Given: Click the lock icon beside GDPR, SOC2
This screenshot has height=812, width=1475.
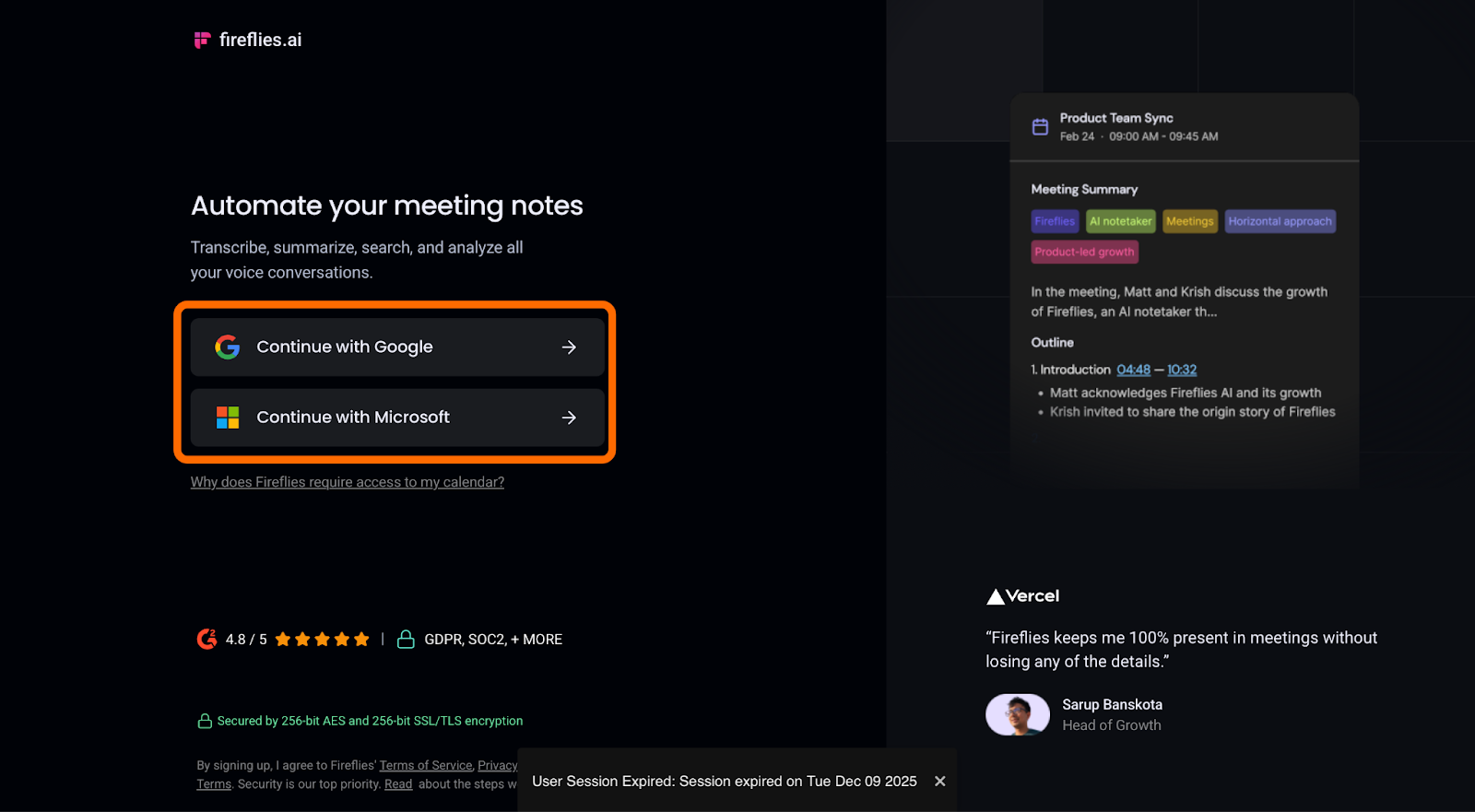Looking at the screenshot, I should click(406, 640).
